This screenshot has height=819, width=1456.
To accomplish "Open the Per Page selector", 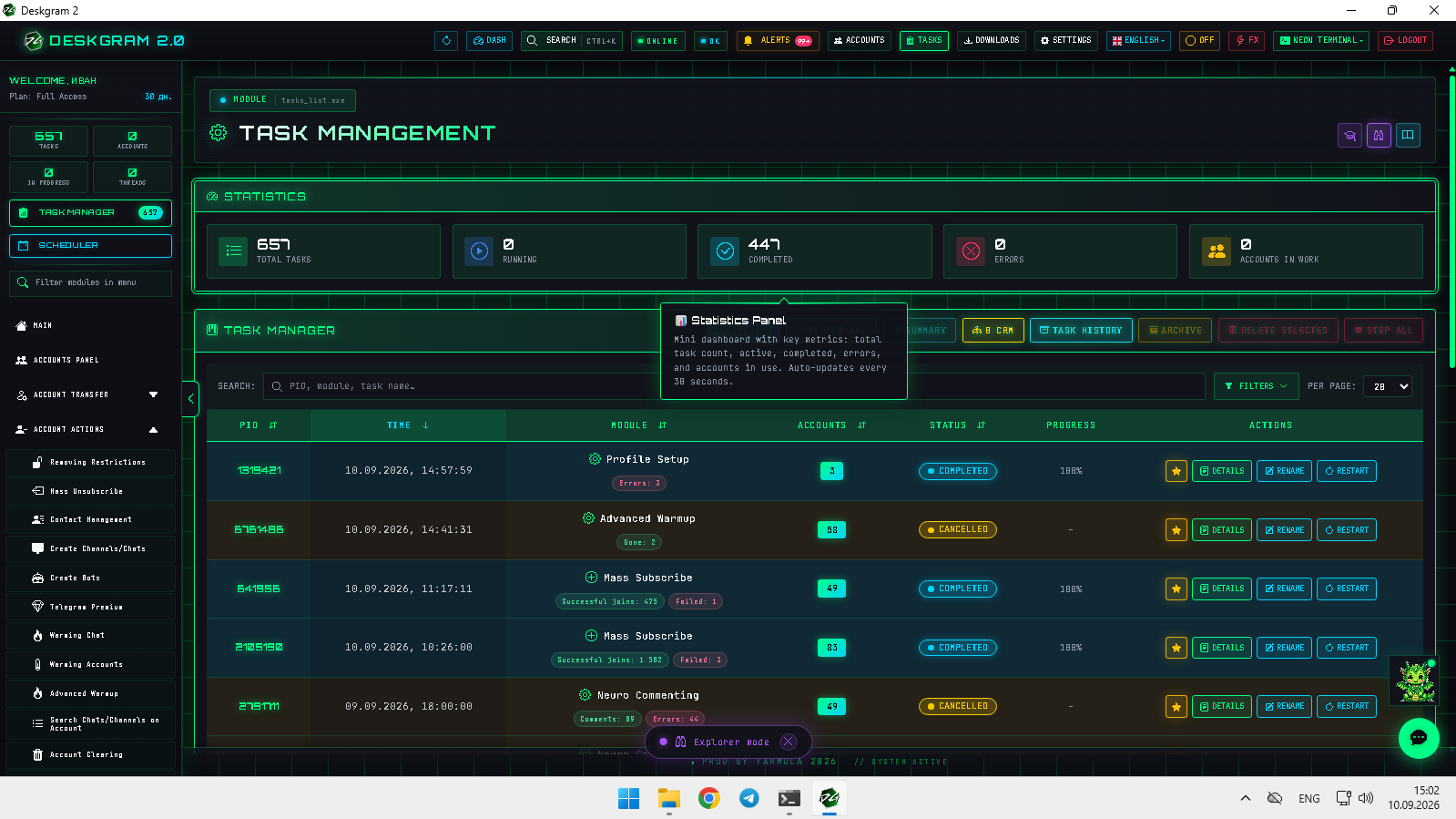I will pyautogui.click(x=1388, y=386).
